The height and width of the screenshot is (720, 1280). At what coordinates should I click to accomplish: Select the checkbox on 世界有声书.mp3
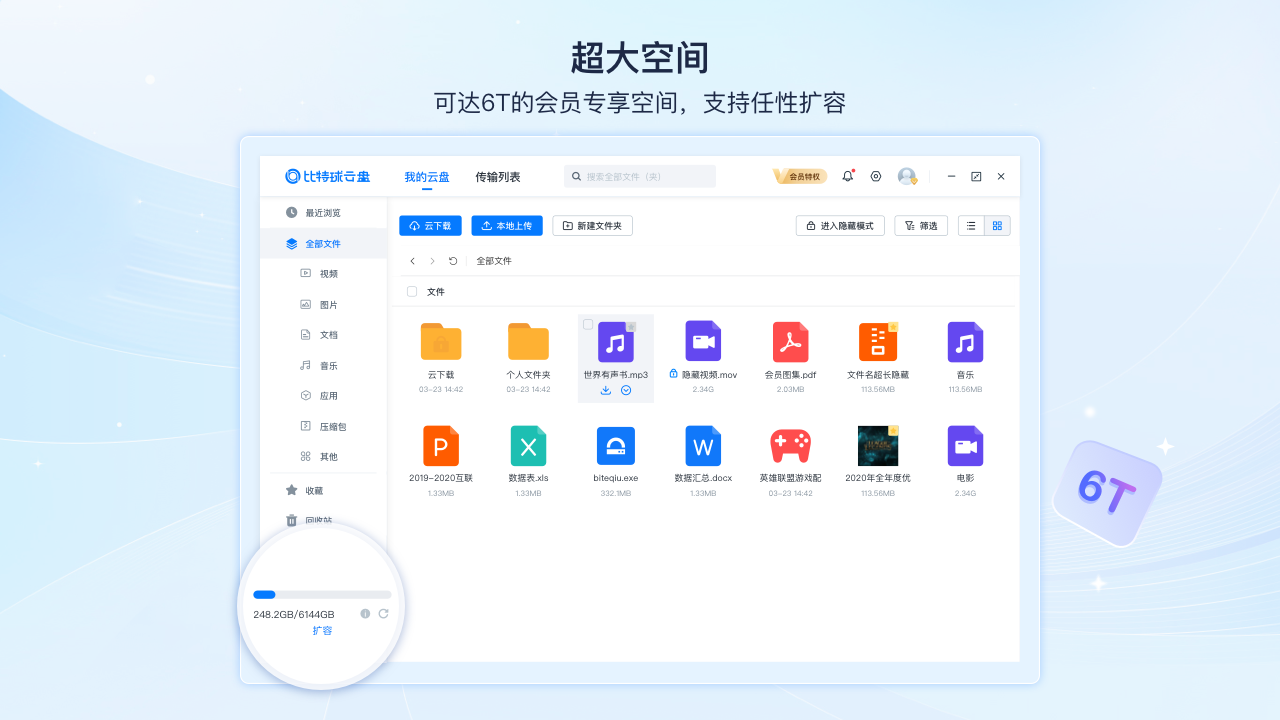[x=588, y=325]
